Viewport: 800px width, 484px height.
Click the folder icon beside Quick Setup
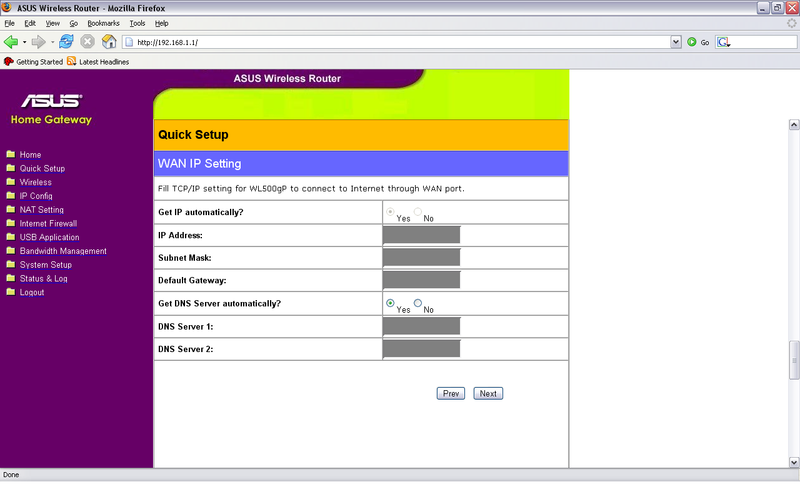(11, 168)
